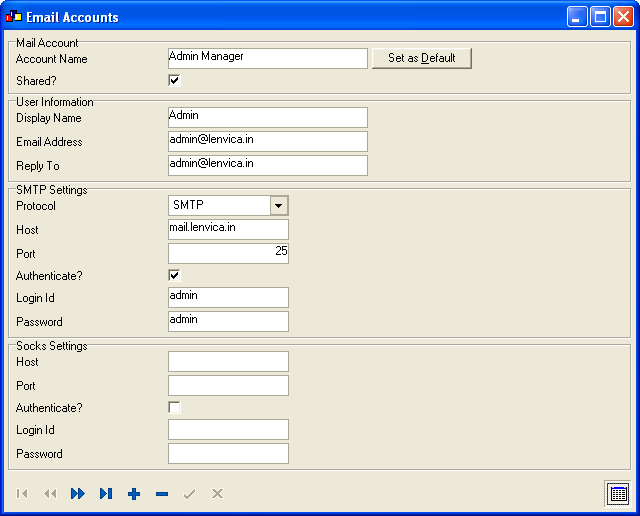Click the Socks Password field
The height and width of the screenshot is (516, 640).
[228, 454]
